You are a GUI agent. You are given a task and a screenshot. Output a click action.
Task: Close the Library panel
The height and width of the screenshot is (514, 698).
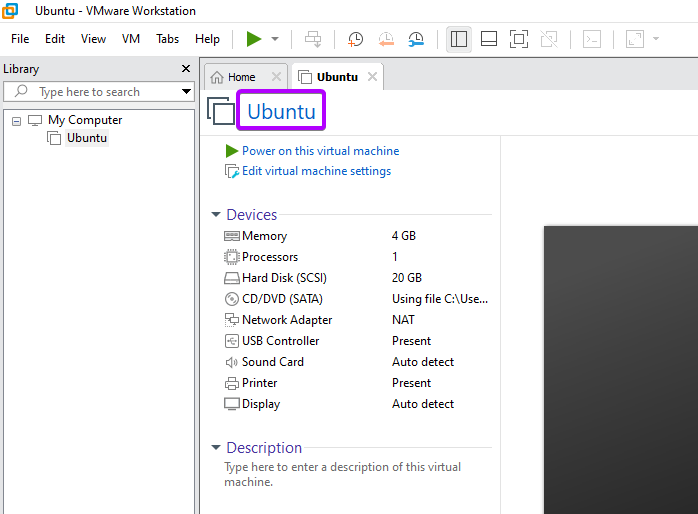[186, 69]
